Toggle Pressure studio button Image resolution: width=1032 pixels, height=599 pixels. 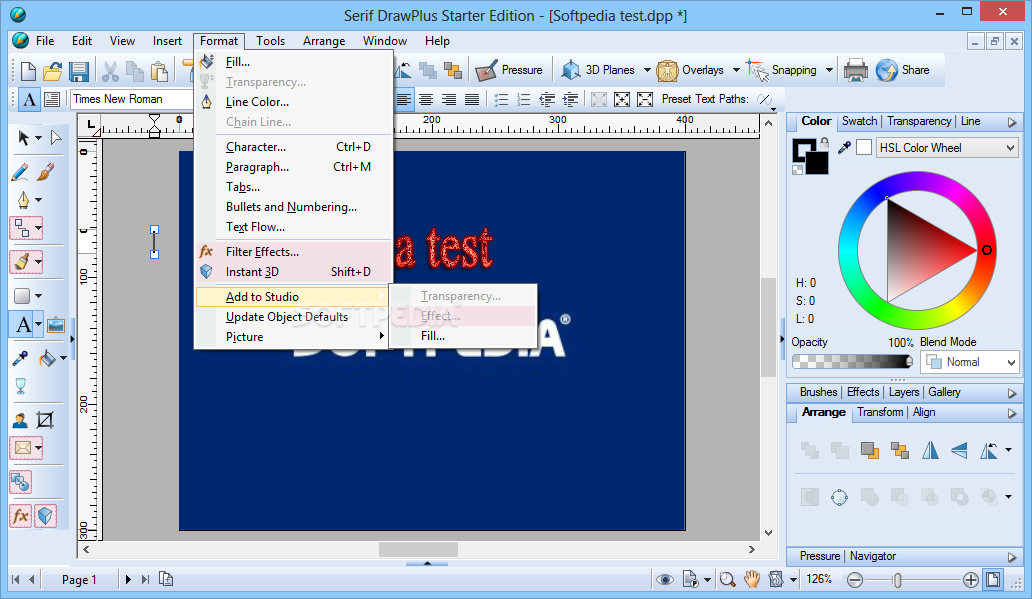pyautogui.click(x=509, y=70)
